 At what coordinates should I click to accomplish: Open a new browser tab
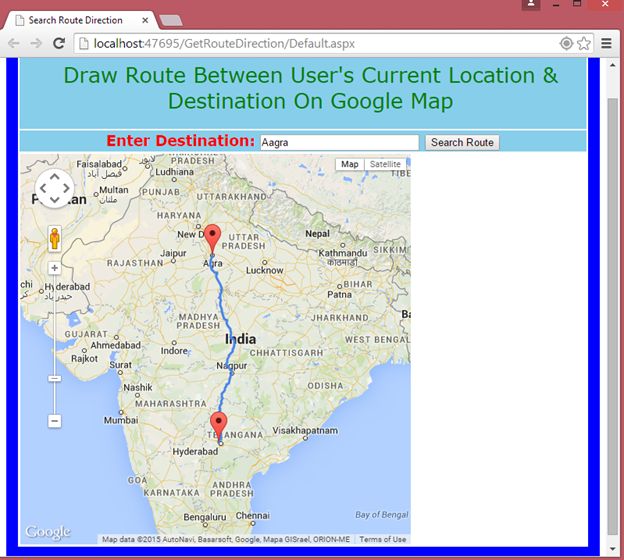(x=171, y=20)
